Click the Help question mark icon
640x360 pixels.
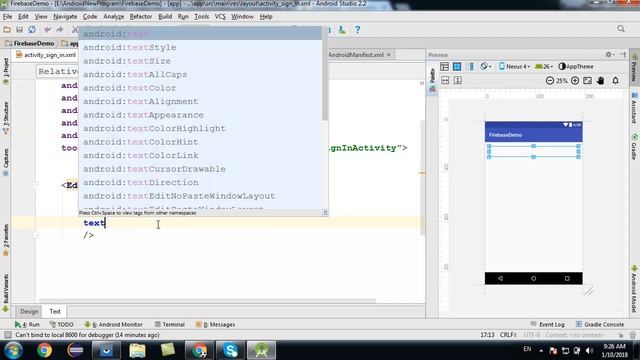358,29
